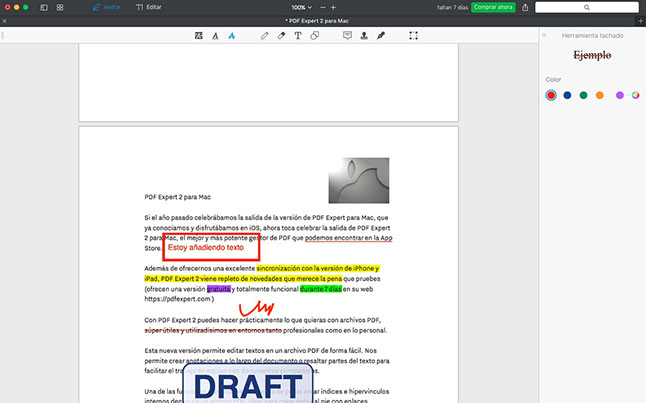The width and height of the screenshot is (646, 403).
Task: Add a note comment with the note tool
Action: (347, 35)
